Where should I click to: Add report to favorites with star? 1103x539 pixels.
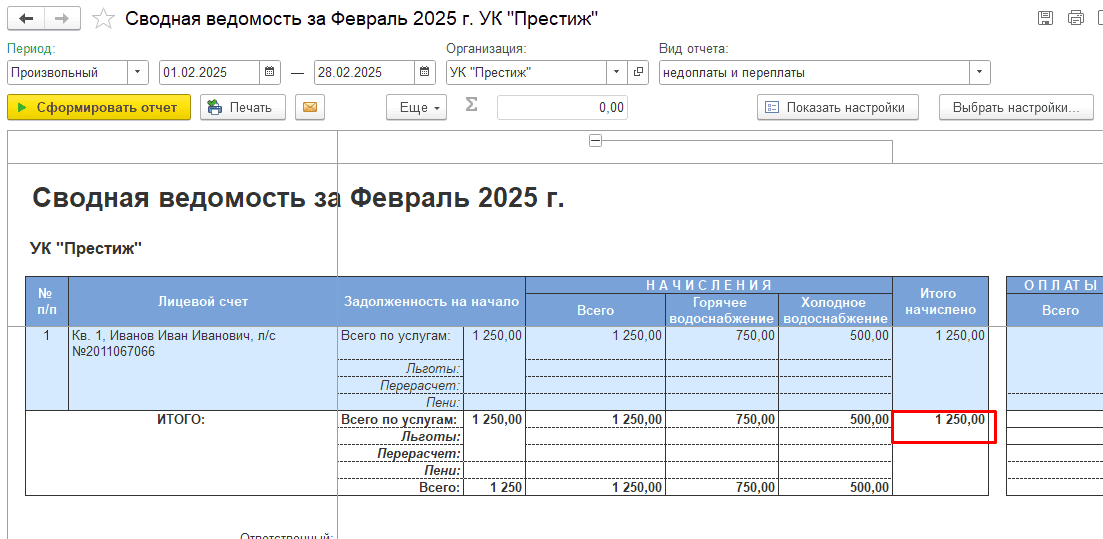(102, 18)
